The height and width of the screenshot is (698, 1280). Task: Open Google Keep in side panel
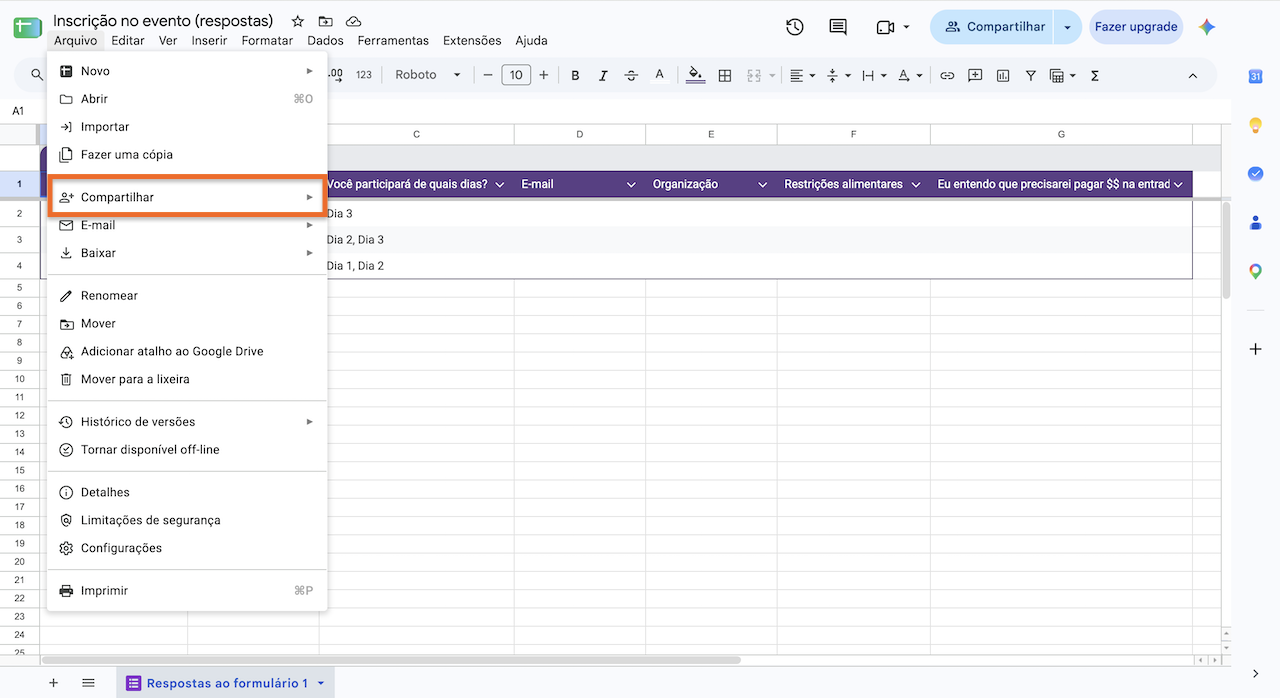(1256, 125)
